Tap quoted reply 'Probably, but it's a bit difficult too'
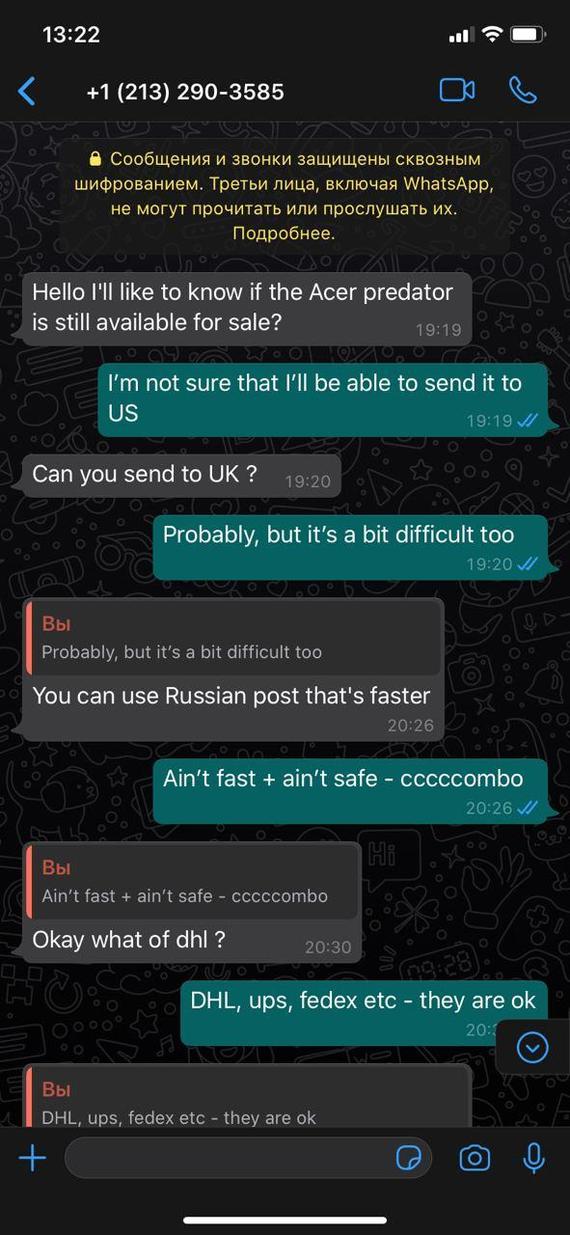The width and height of the screenshot is (570, 1235). (232, 638)
